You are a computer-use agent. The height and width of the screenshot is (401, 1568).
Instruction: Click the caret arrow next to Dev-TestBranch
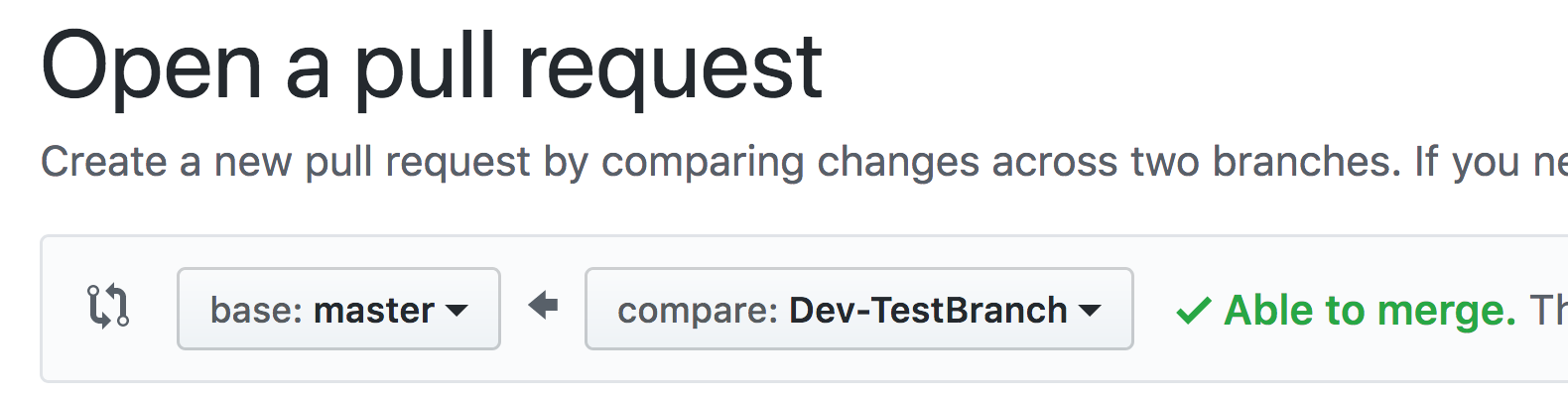(x=1090, y=311)
